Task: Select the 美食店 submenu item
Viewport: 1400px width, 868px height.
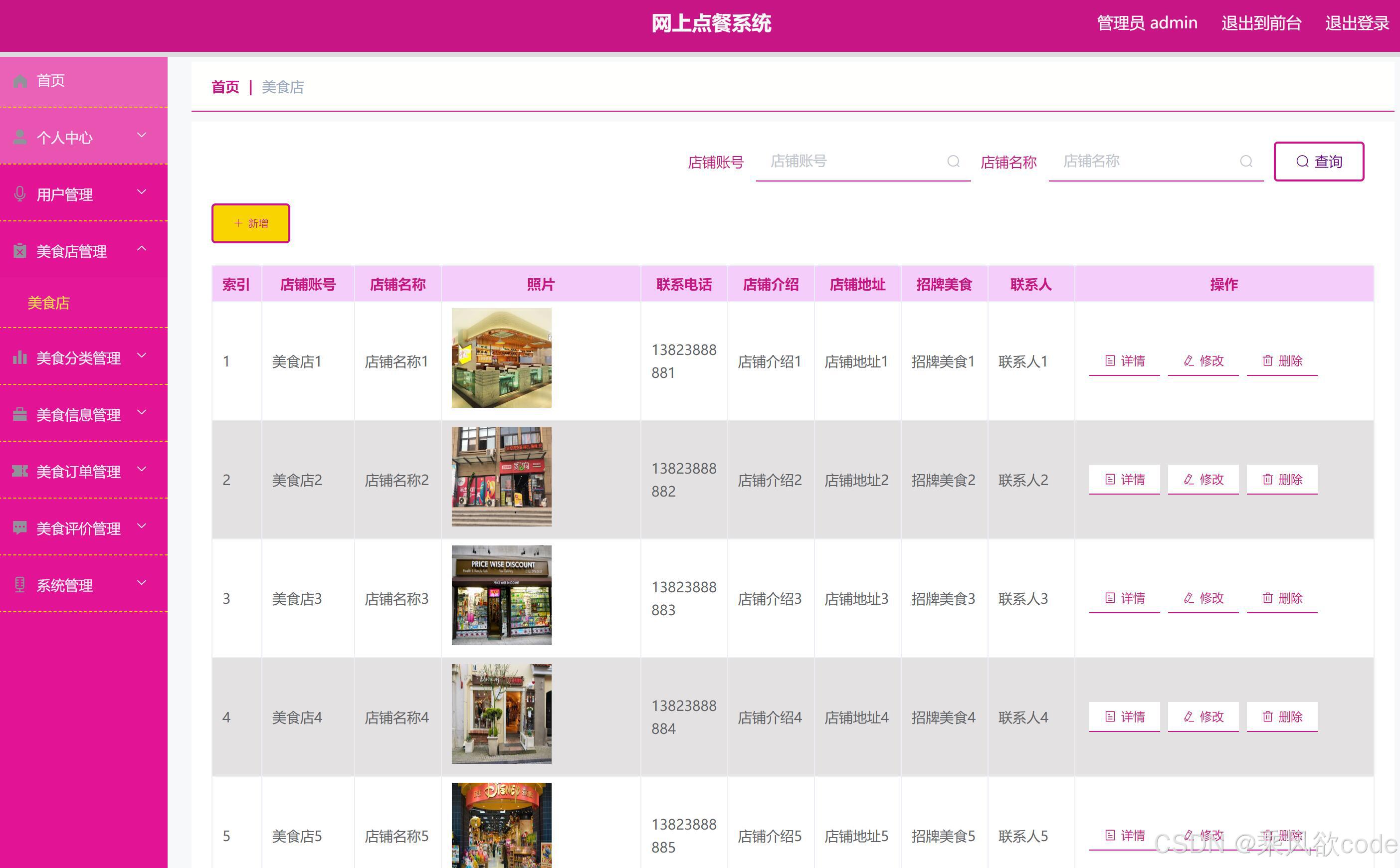Action: pos(49,303)
